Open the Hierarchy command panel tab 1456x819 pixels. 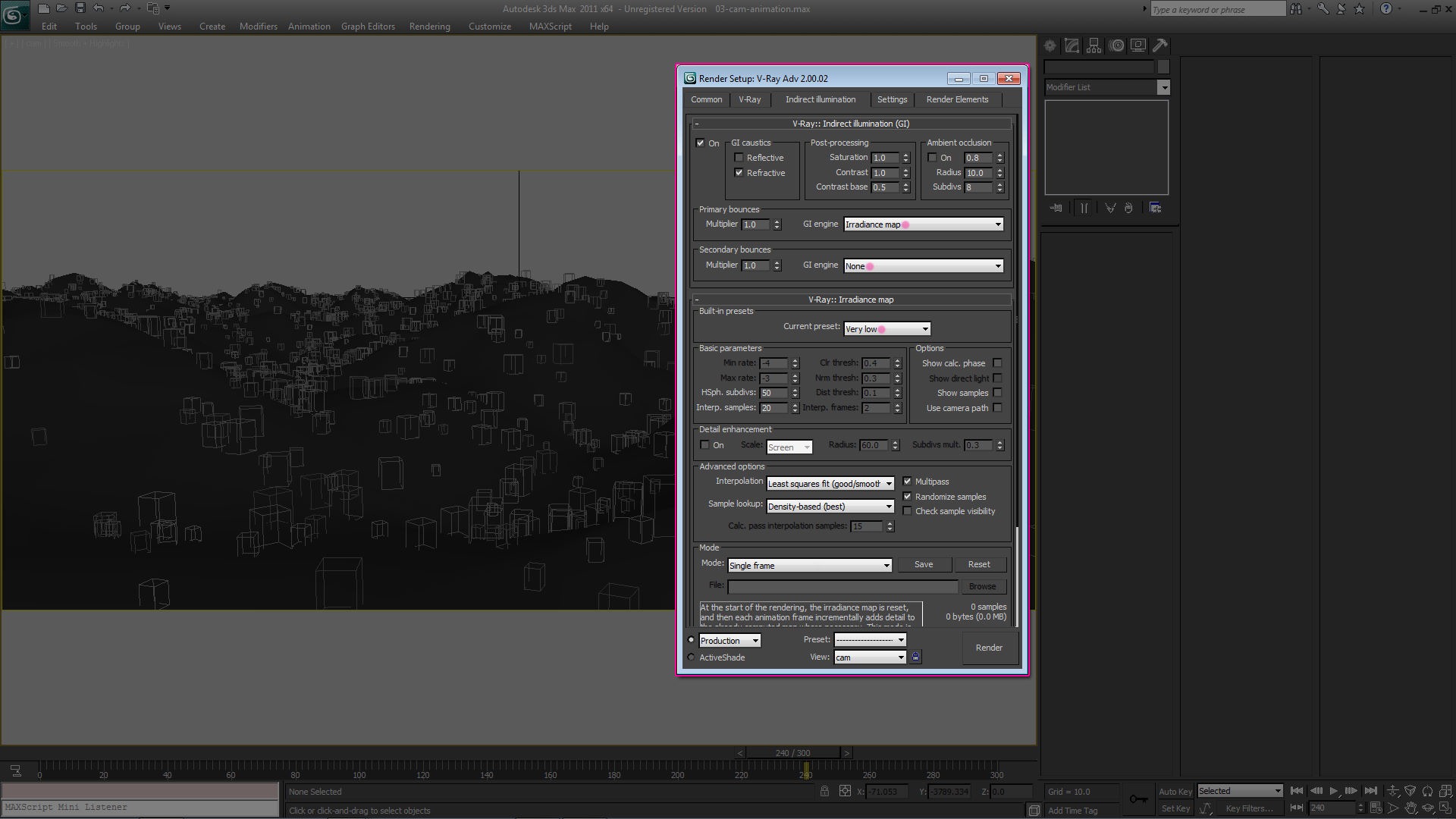click(x=1094, y=45)
